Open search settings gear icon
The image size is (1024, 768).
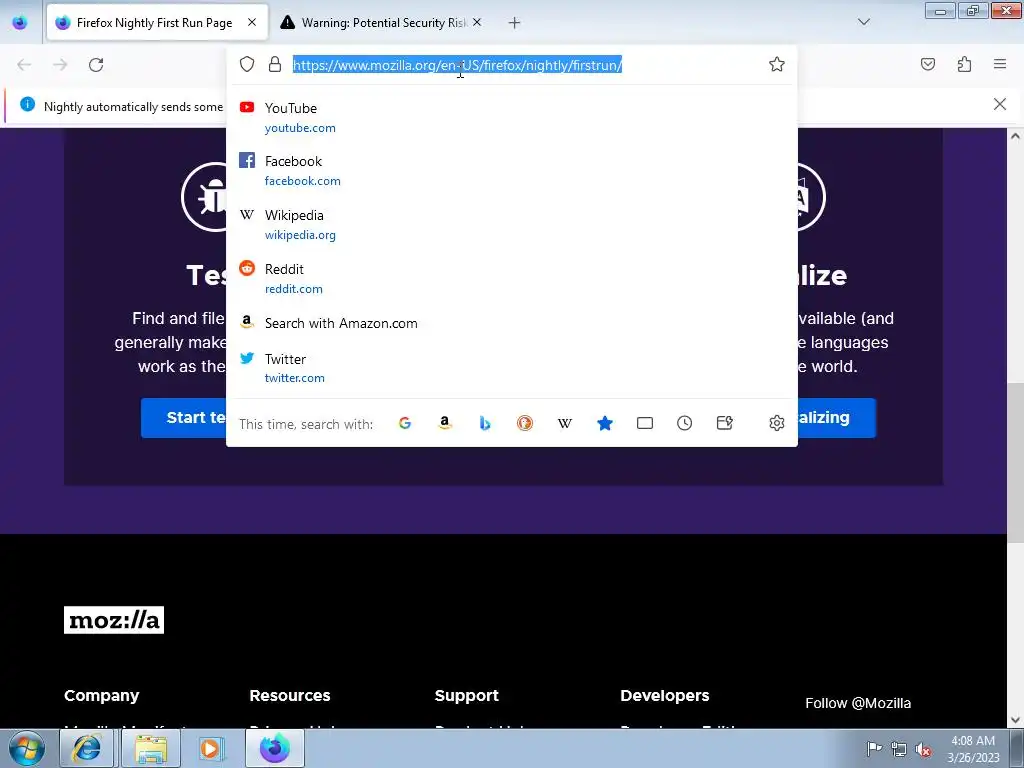[776, 423]
